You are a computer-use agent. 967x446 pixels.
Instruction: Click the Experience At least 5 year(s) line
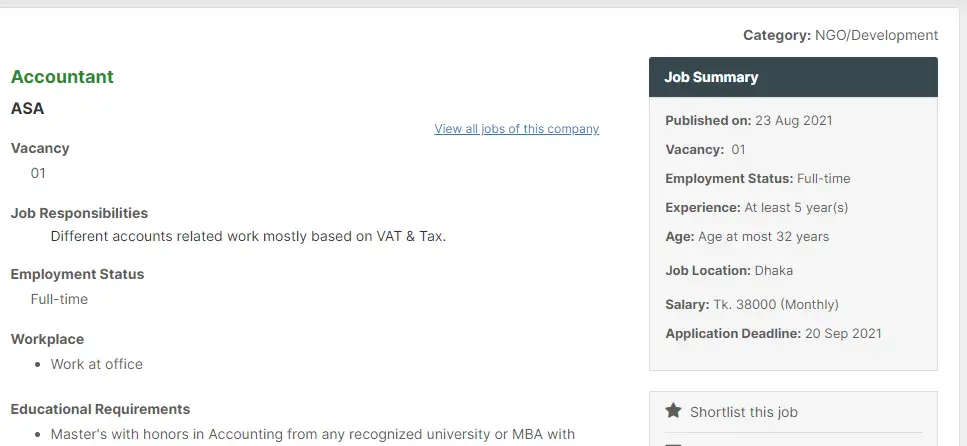click(757, 207)
